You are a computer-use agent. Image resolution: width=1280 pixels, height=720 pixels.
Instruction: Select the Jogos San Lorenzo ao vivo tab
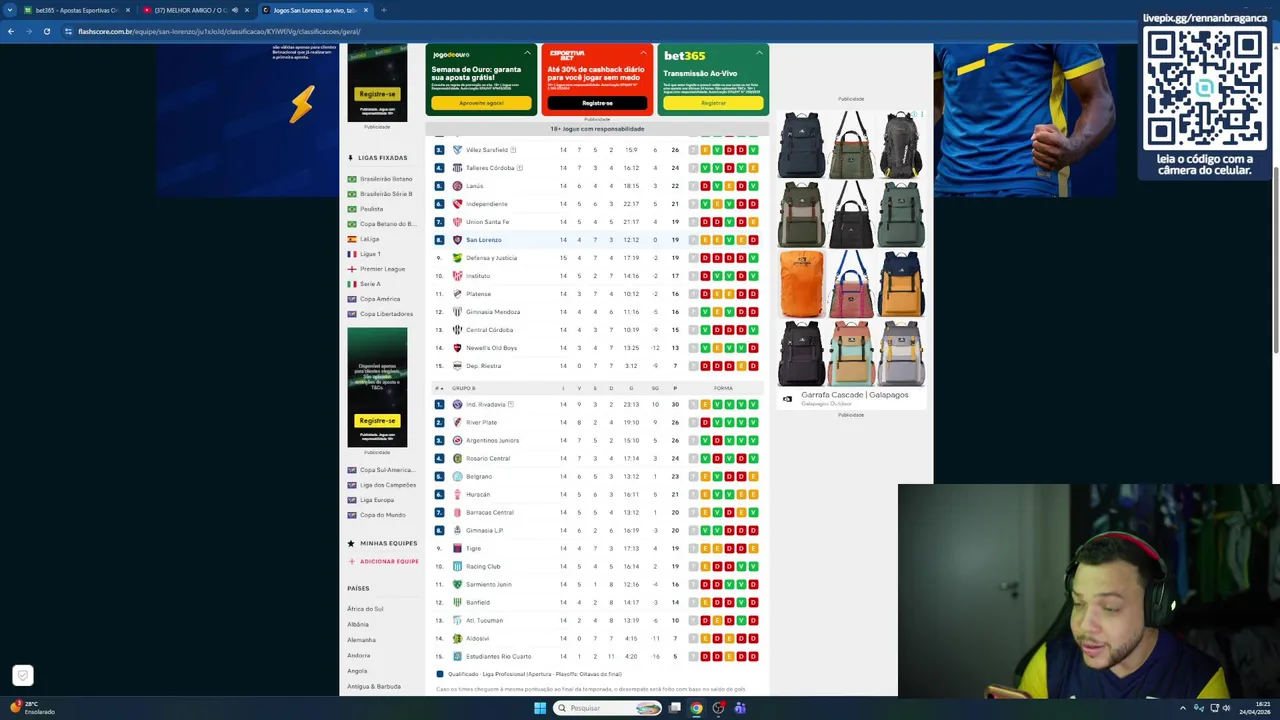tap(315, 10)
